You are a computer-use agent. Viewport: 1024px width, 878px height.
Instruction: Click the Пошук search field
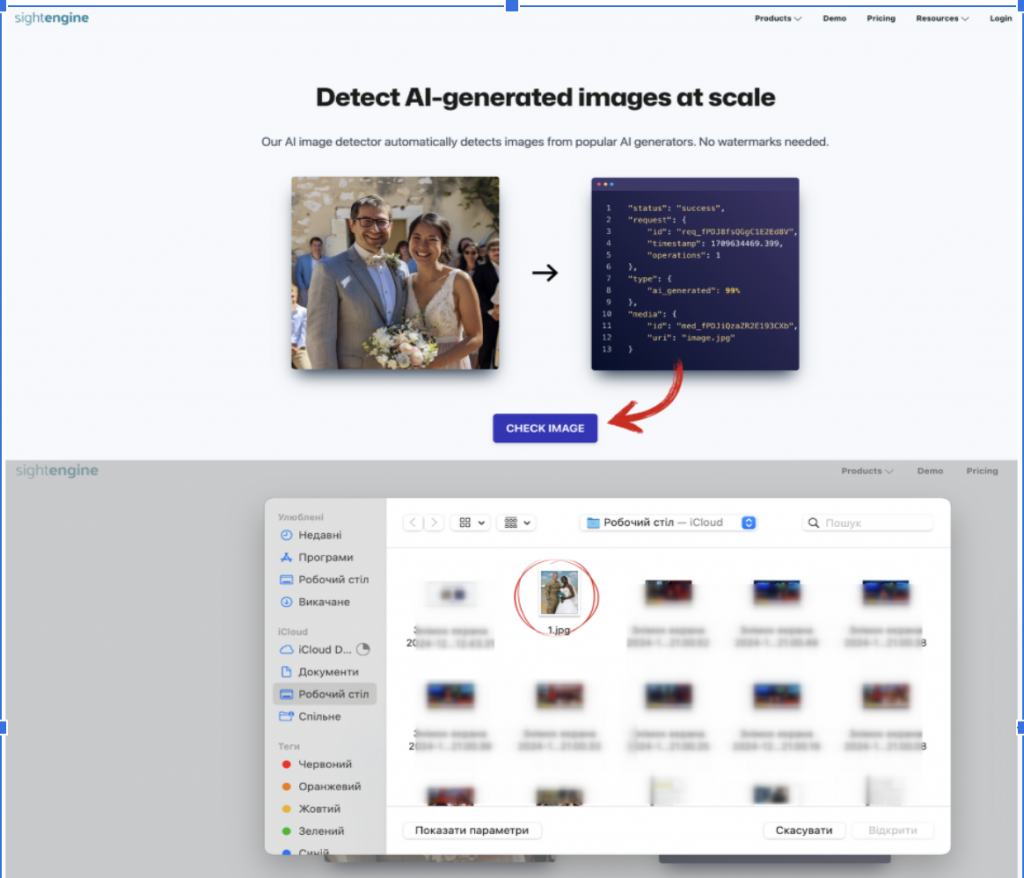tap(867, 523)
